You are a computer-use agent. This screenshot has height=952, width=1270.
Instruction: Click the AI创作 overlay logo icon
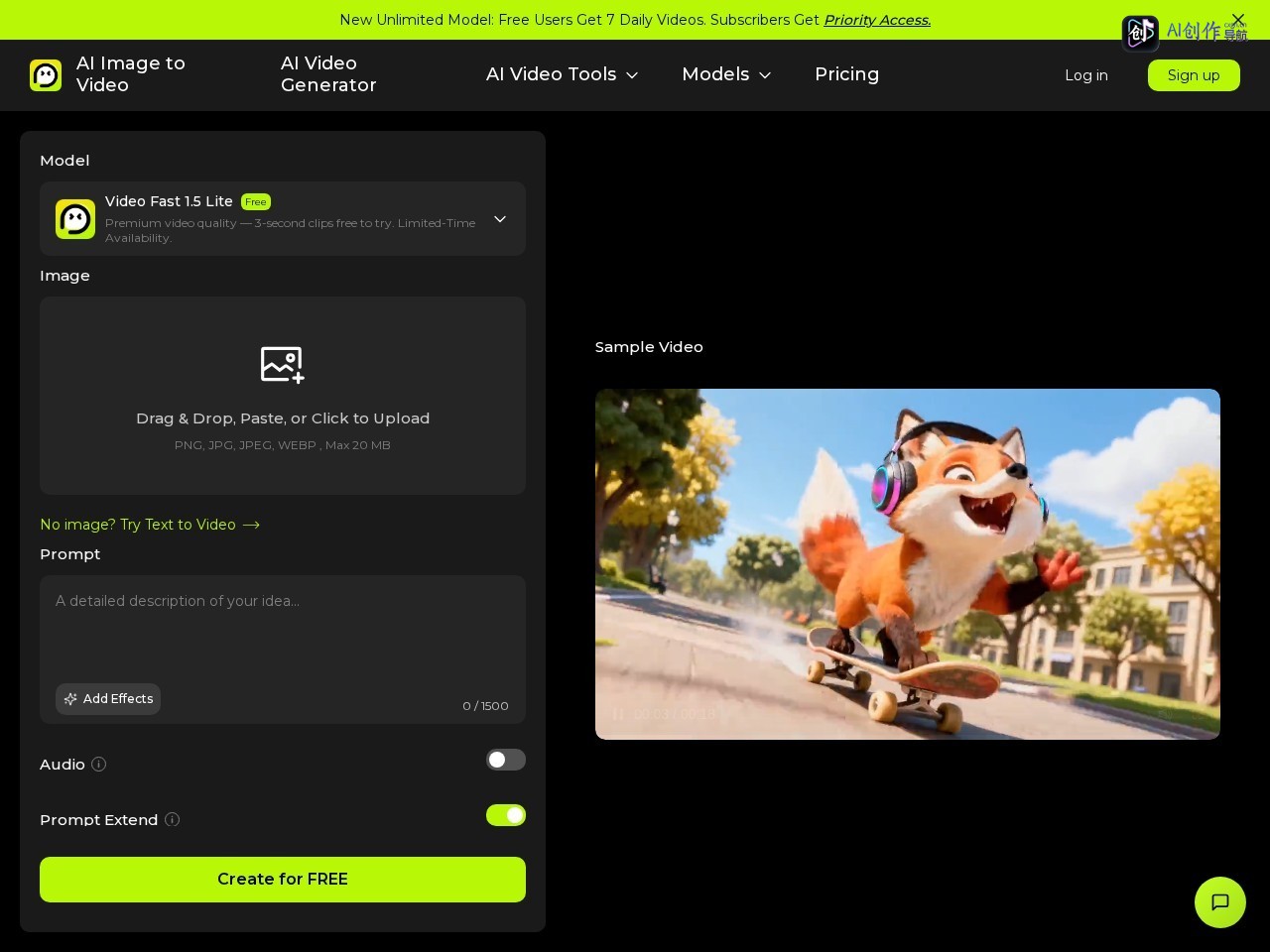1140,33
